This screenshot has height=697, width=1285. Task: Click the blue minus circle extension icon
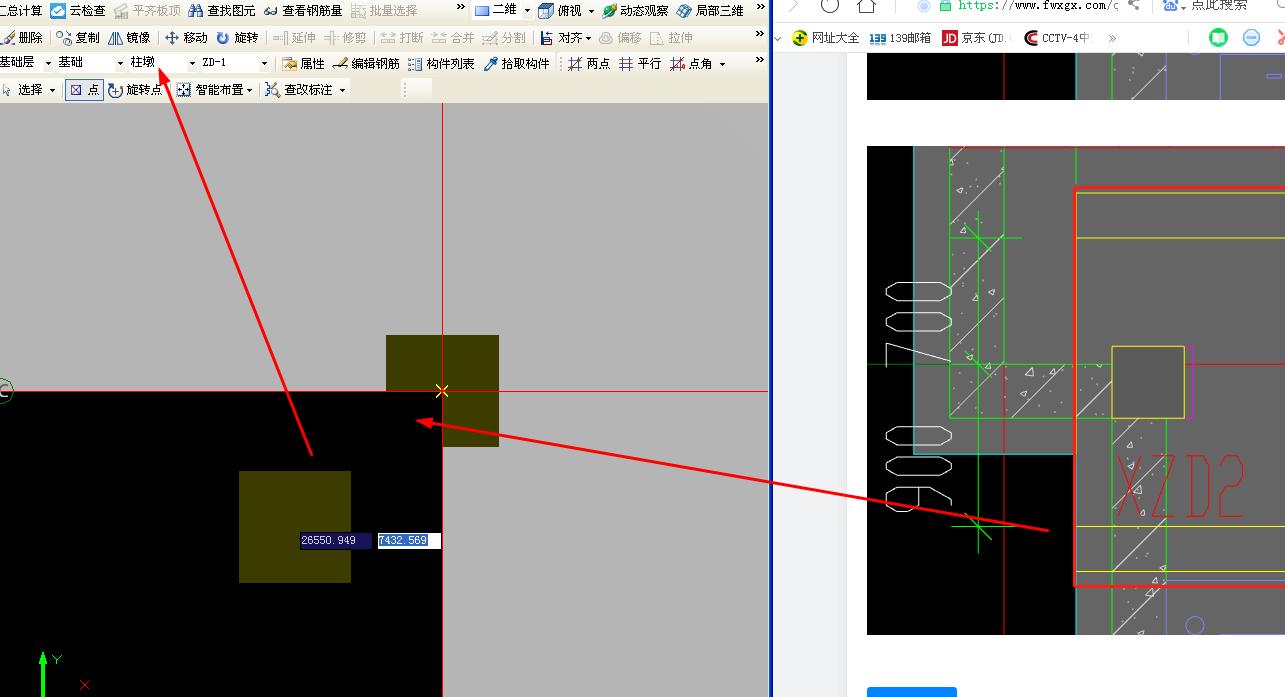tap(1251, 38)
